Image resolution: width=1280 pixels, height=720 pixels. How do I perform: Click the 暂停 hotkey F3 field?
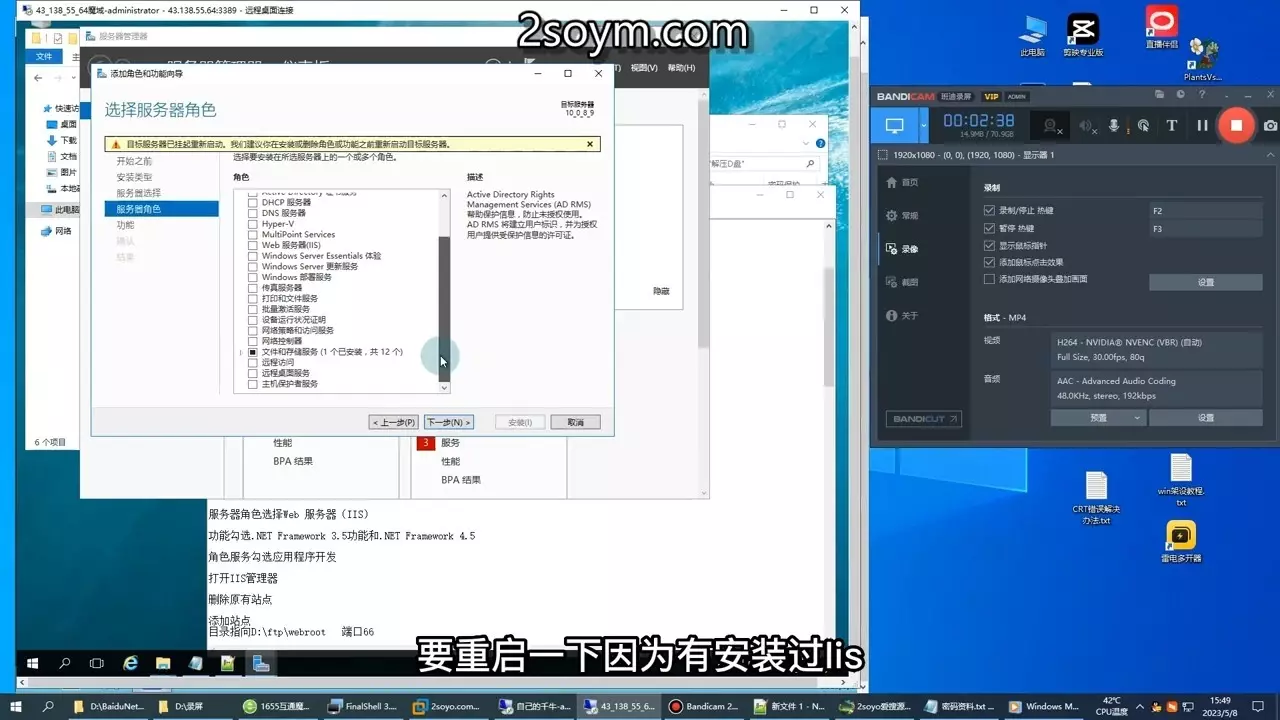click(1206, 229)
